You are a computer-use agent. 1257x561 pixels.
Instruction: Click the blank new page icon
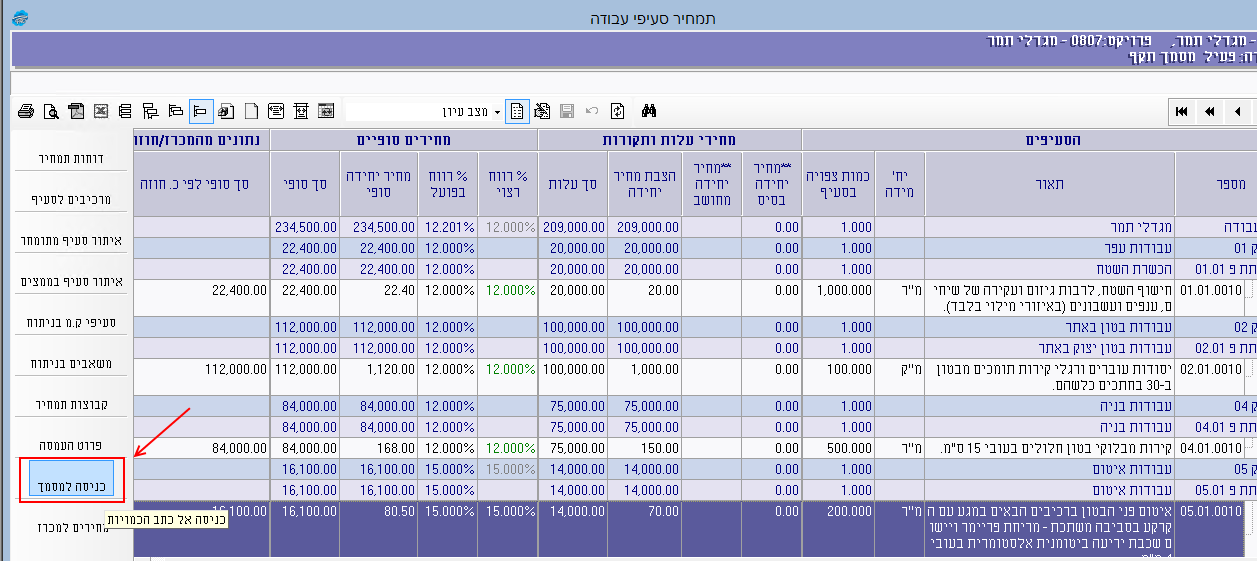[x=251, y=111]
